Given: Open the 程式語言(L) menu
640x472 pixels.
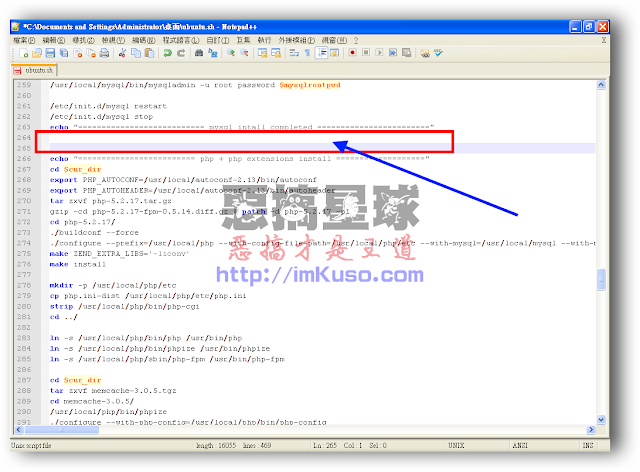Looking at the screenshot, I should pos(181,40).
